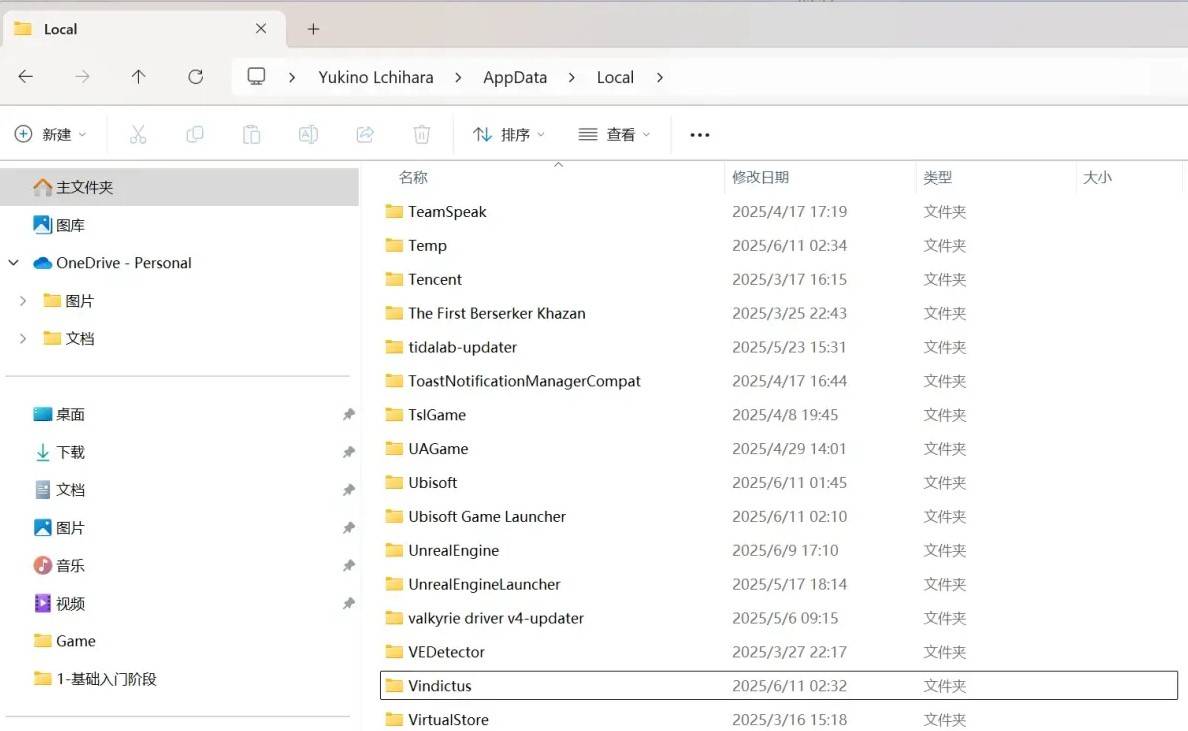Click the 视频 video icon in sidebar
The image size is (1188, 731).
coord(42,604)
